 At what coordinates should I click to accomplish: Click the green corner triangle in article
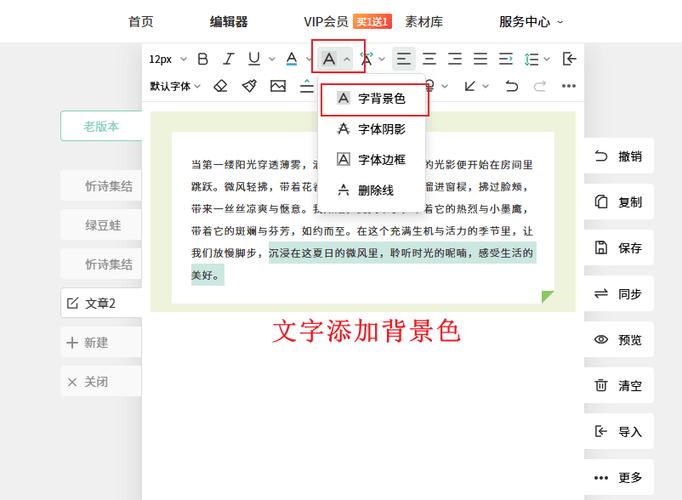tap(548, 297)
